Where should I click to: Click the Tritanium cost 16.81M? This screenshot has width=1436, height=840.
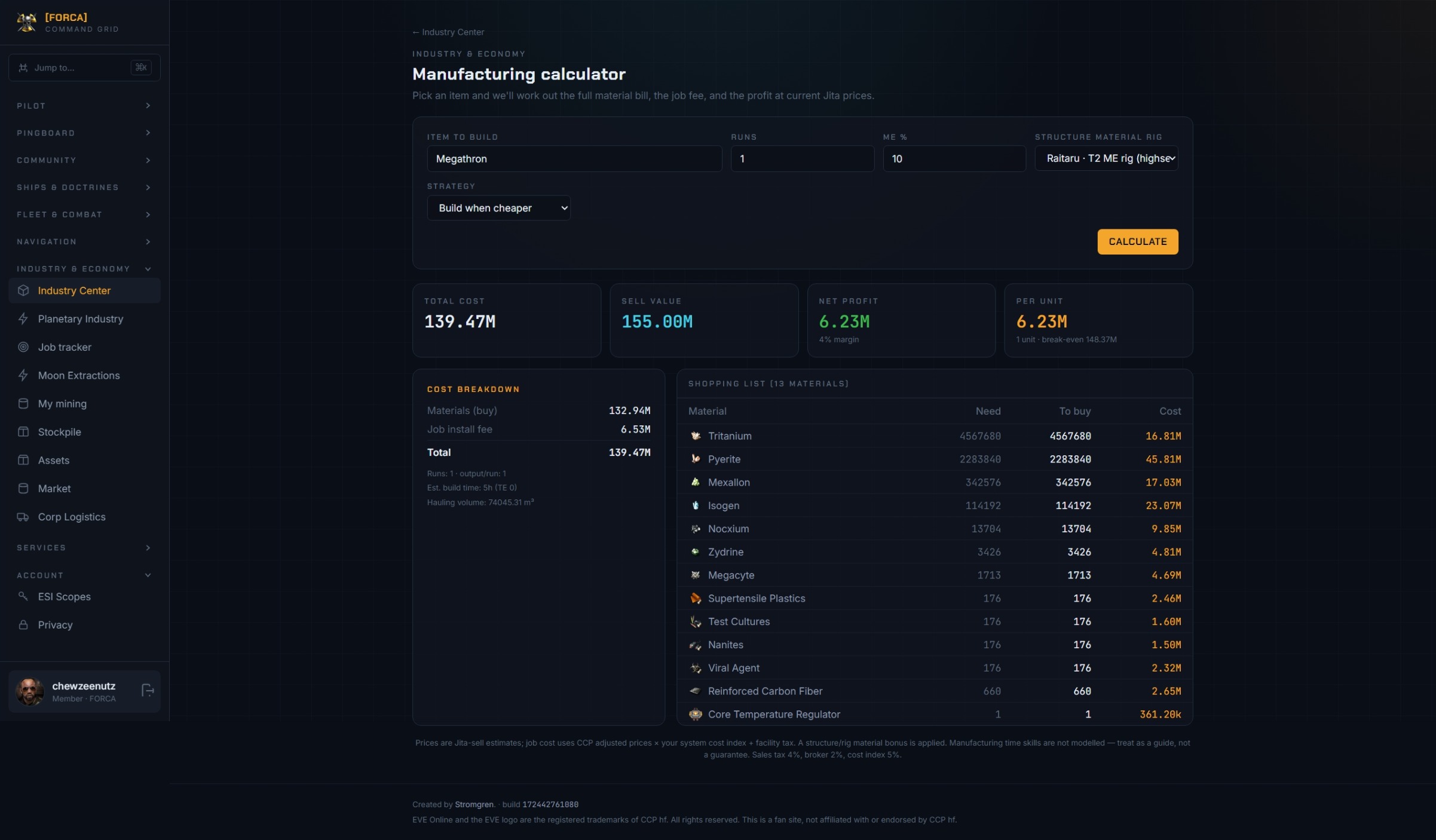pos(1163,436)
